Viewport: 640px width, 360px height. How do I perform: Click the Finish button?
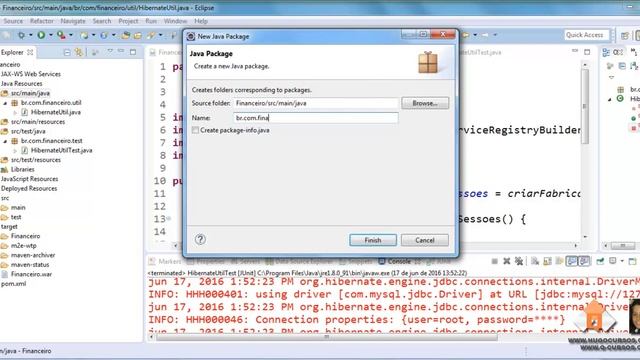click(x=373, y=240)
